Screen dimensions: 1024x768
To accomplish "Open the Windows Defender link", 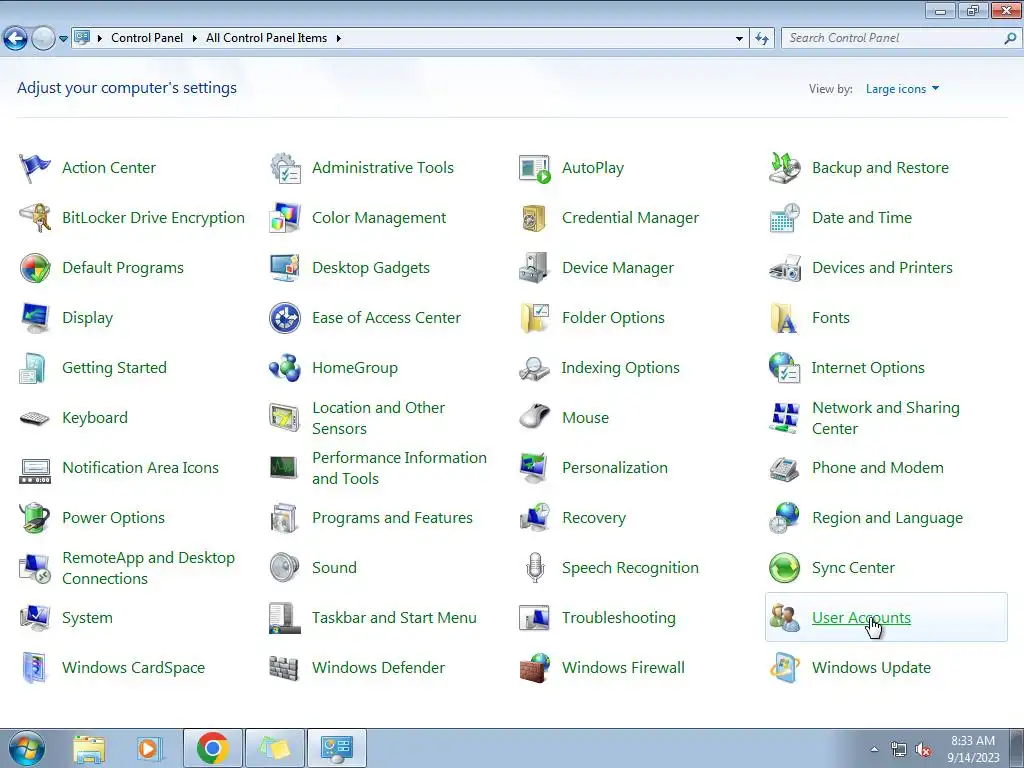I will [x=379, y=668].
